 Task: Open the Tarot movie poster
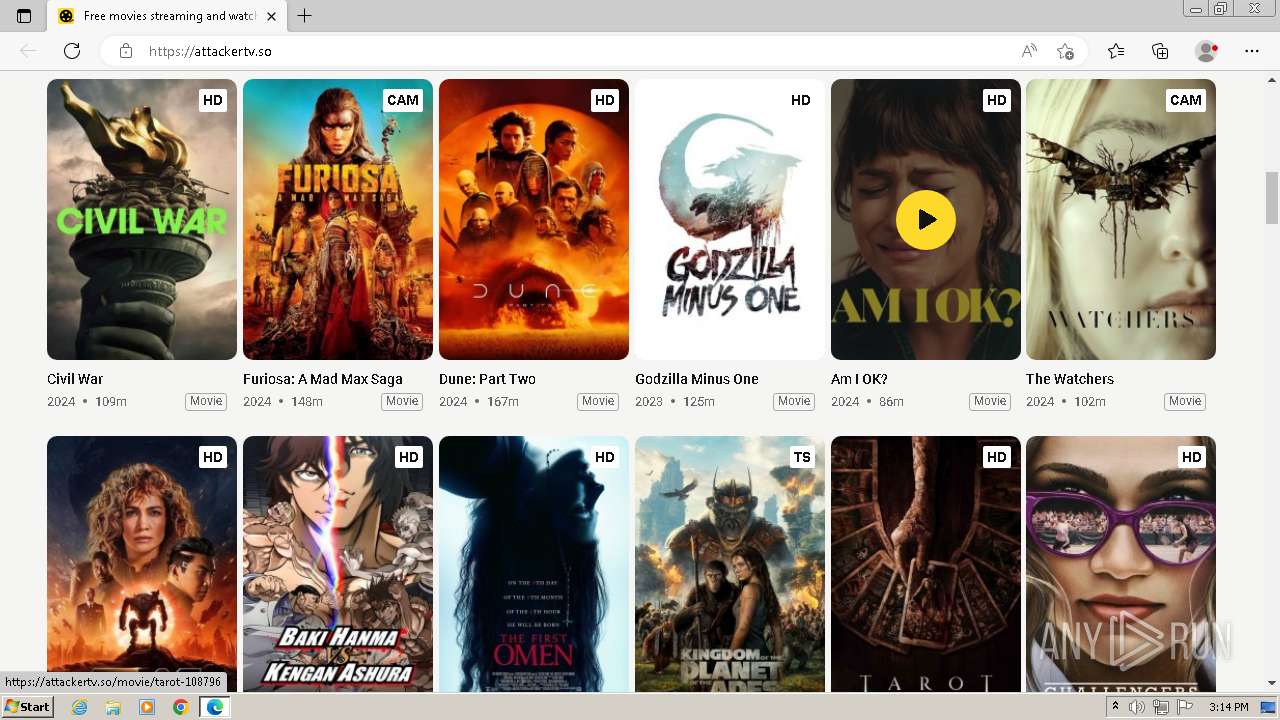[926, 564]
